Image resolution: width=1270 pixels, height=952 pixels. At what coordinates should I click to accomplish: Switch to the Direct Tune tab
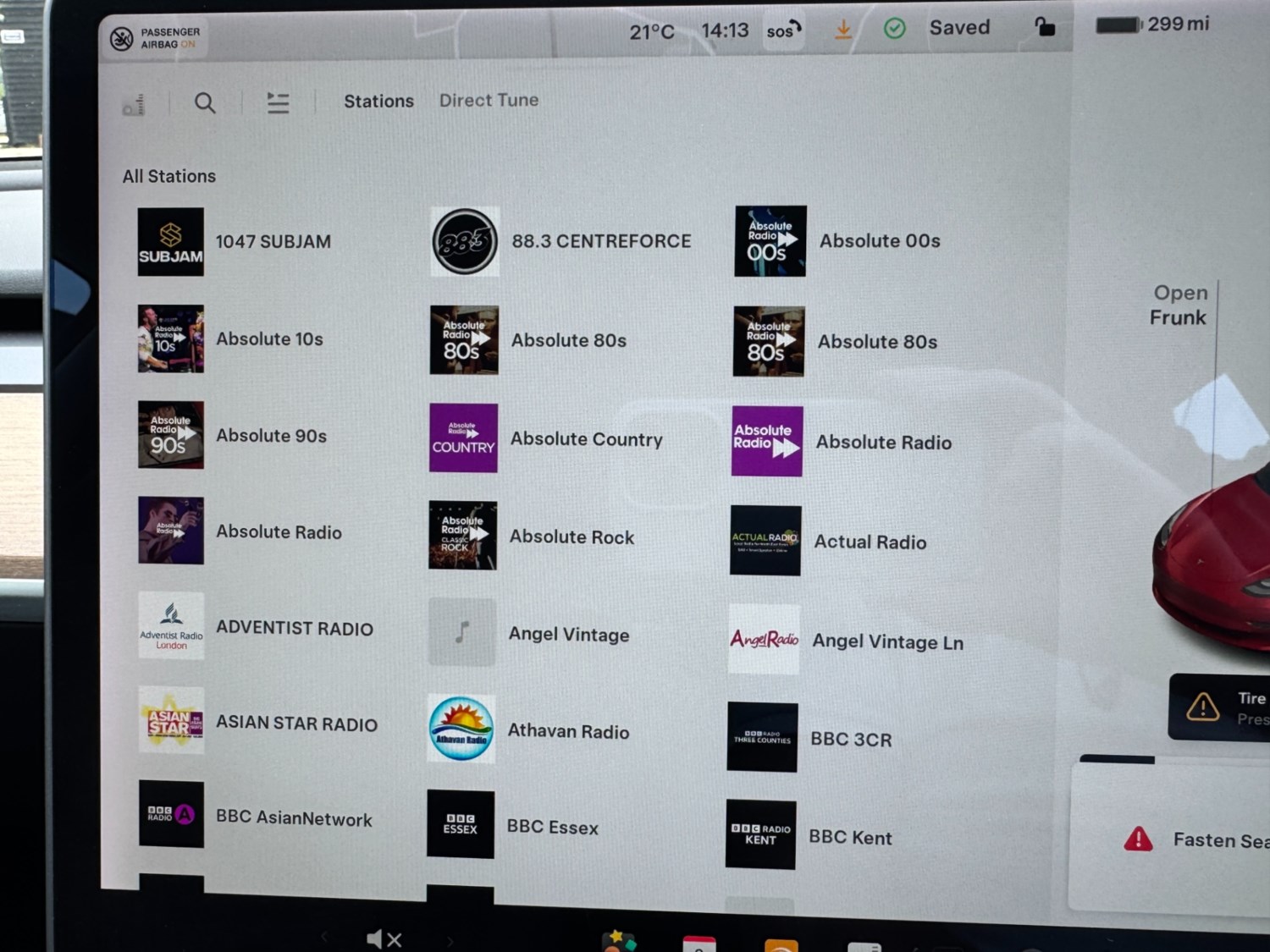[x=489, y=100]
